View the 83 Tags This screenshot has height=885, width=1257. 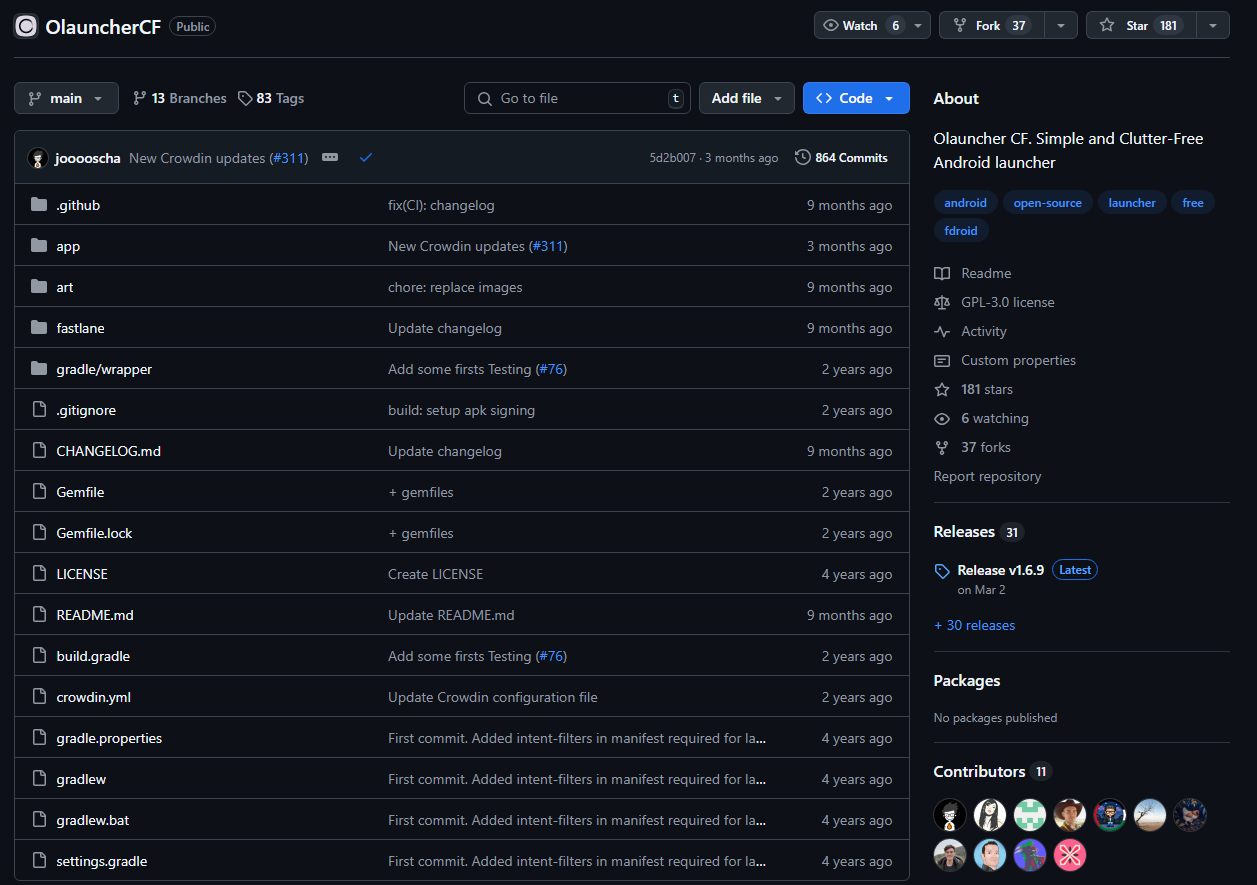[271, 98]
